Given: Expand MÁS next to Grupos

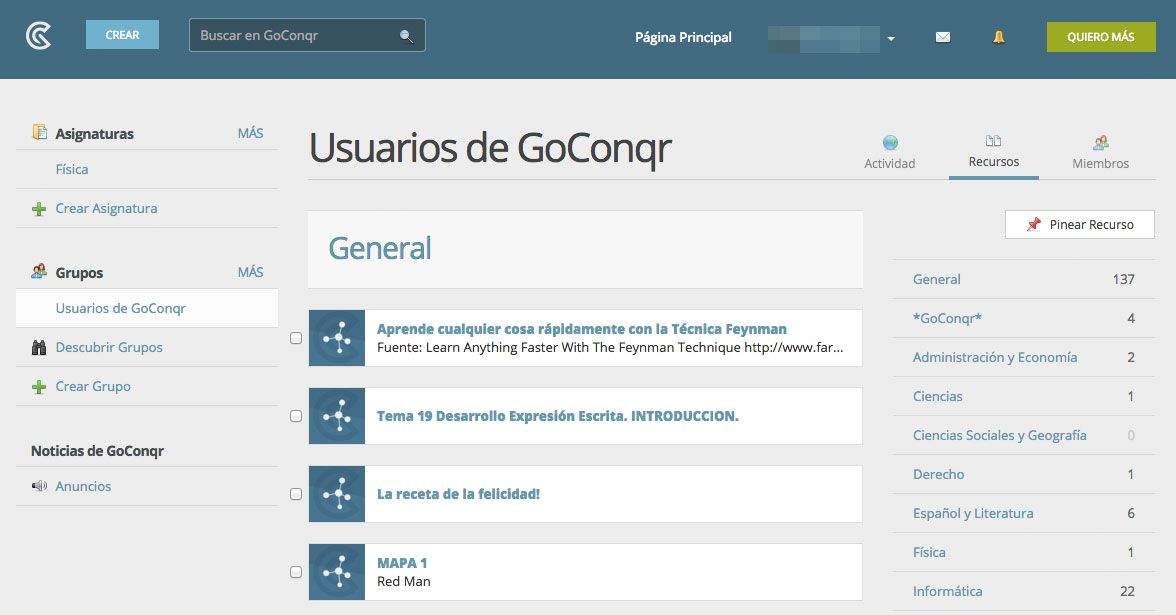Looking at the screenshot, I should point(250,272).
